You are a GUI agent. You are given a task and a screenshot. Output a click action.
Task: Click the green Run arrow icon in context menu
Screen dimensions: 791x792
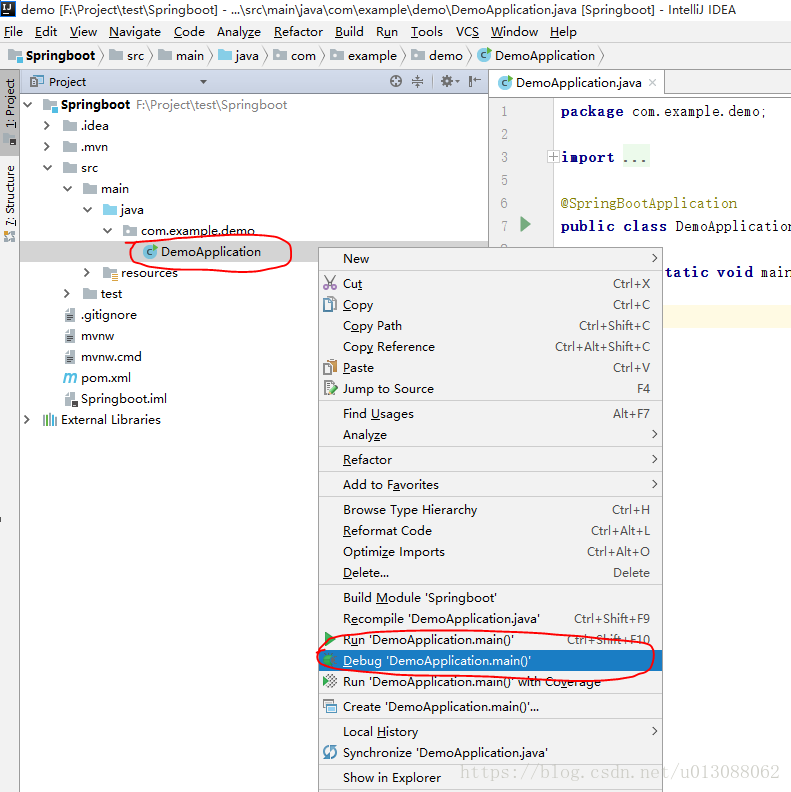(x=330, y=639)
